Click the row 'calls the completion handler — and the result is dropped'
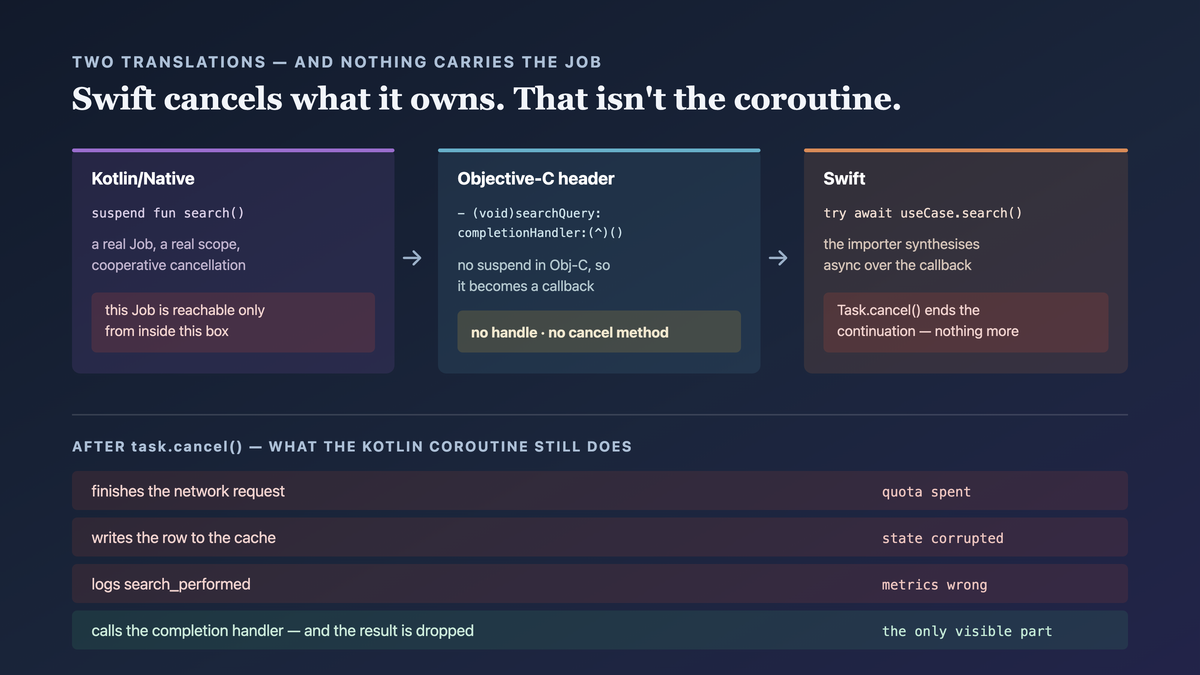 click(600, 630)
